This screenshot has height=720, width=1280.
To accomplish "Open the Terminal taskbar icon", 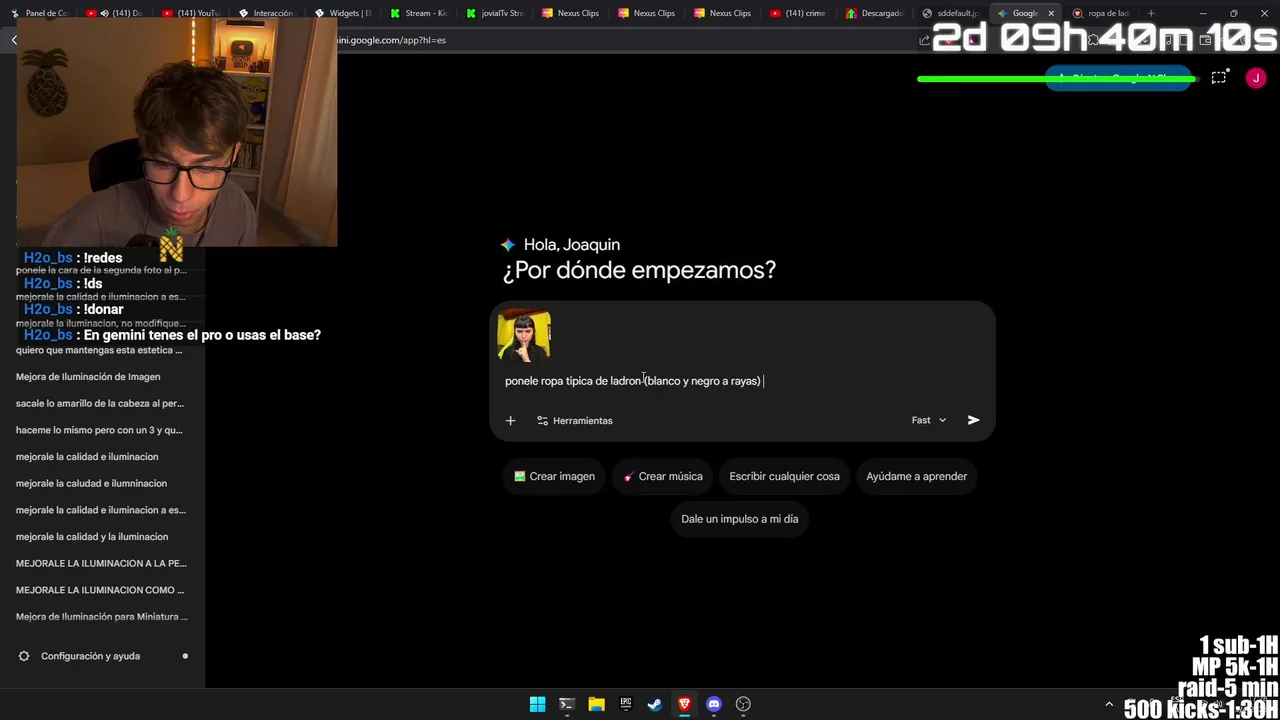I will tap(566, 704).
